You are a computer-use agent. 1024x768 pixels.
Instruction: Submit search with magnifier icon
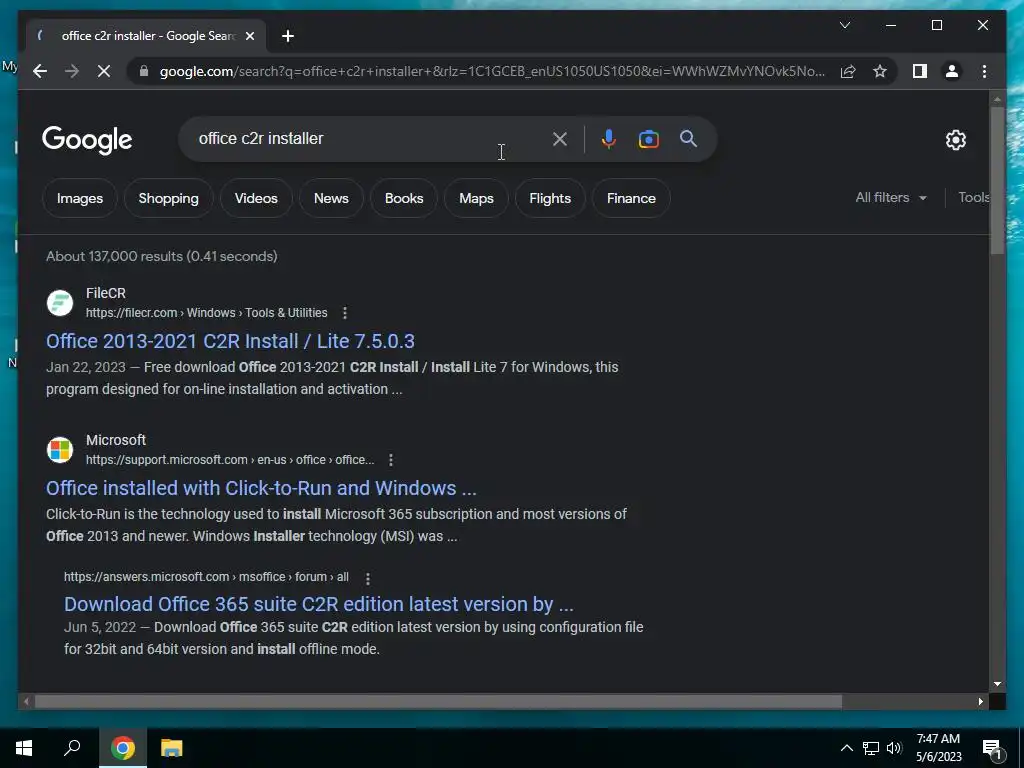click(x=688, y=139)
